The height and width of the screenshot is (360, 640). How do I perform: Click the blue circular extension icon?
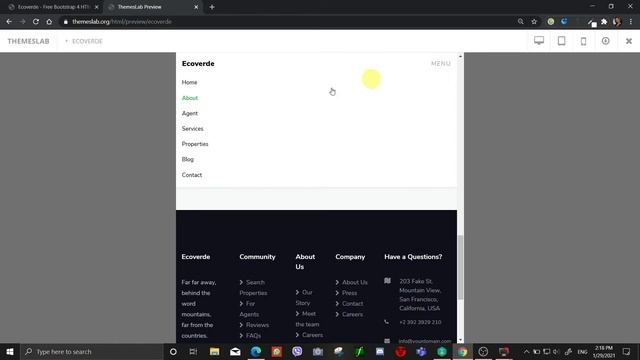pos(564,22)
